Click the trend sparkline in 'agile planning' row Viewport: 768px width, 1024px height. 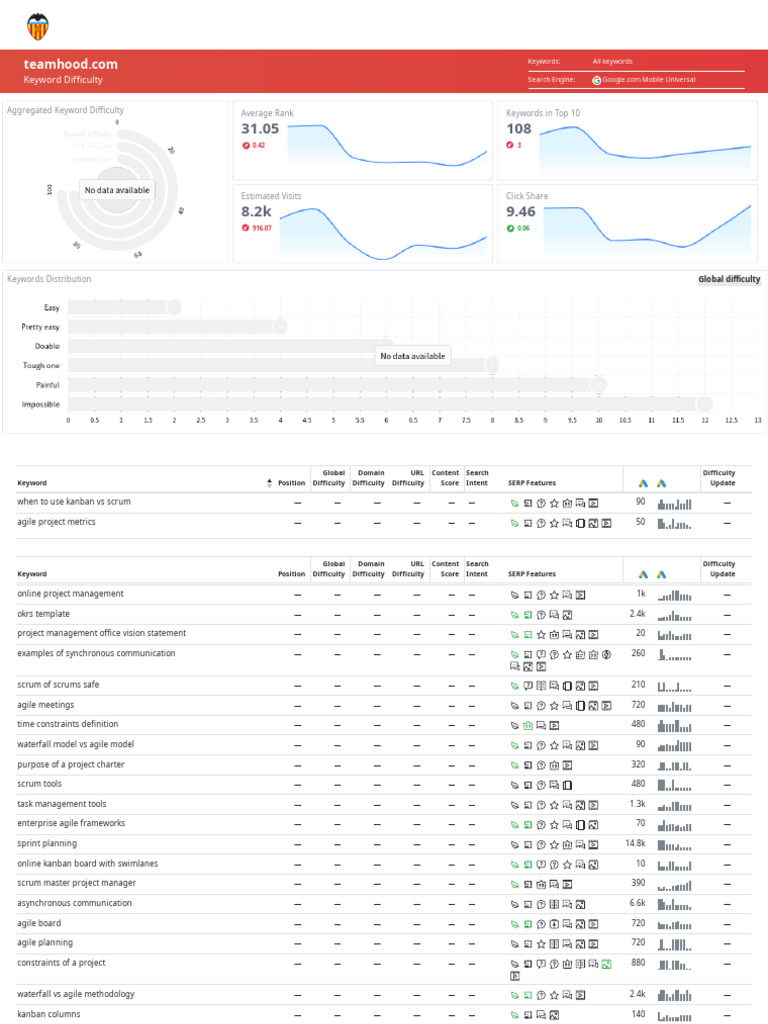point(675,944)
